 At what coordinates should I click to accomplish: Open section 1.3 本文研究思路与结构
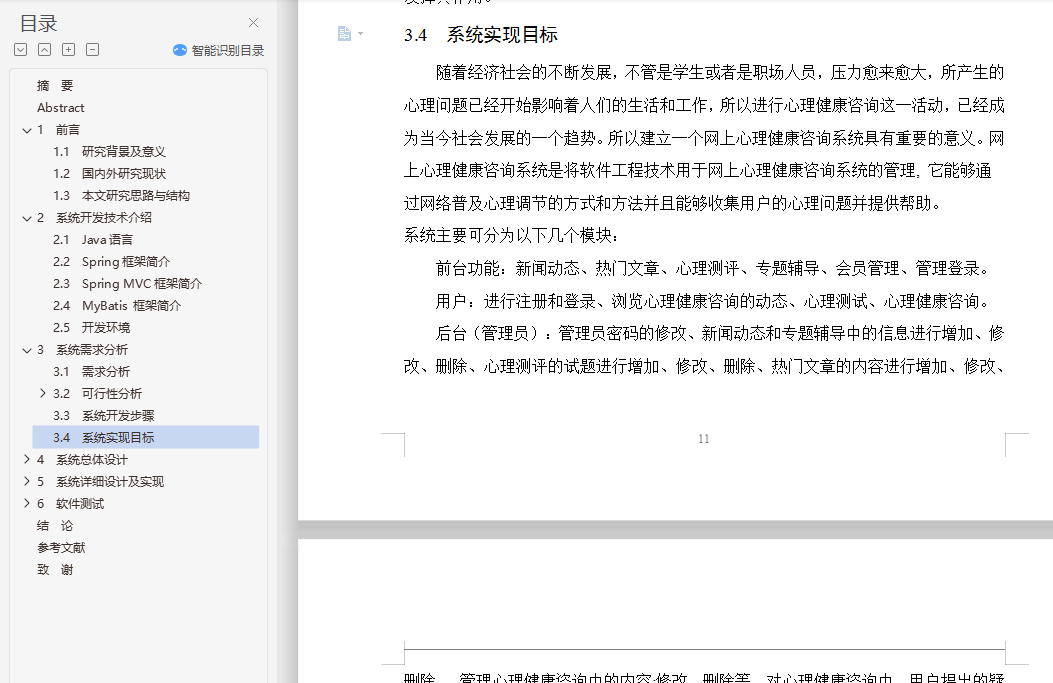pyautogui.click(x=122, y=195)
